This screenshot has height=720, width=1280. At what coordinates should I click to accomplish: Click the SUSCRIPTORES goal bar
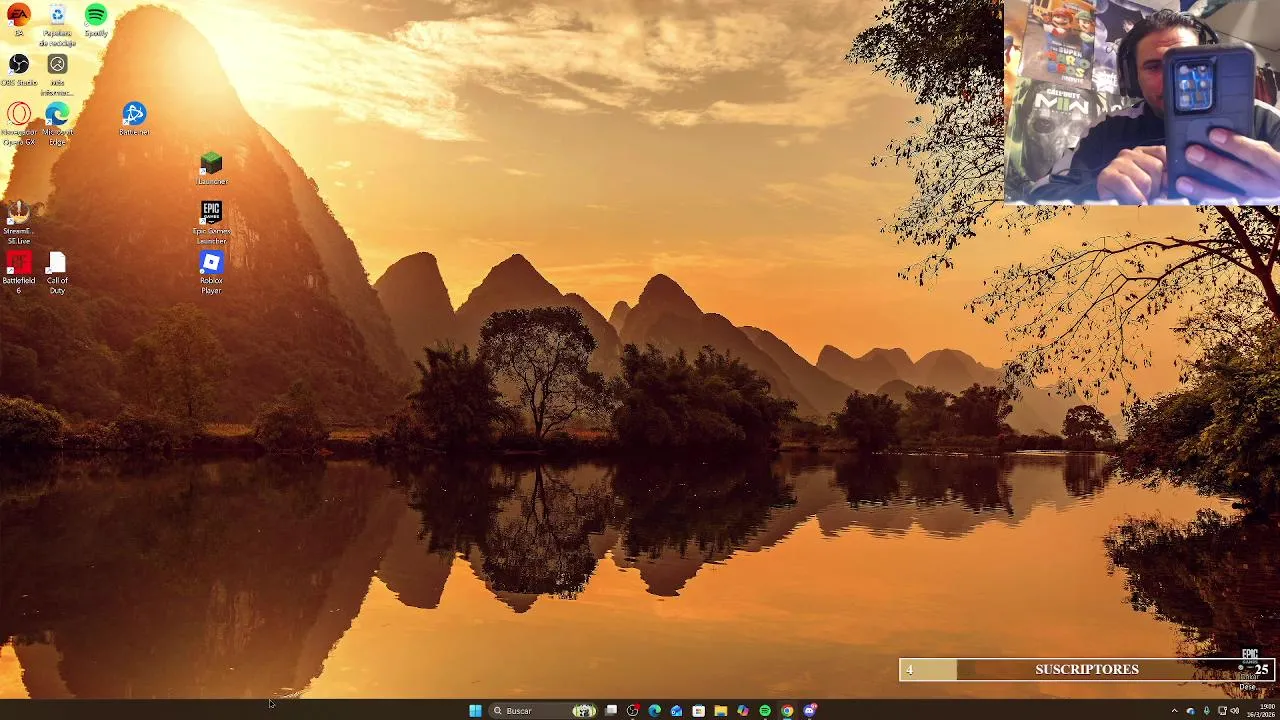pos(1086,669)
